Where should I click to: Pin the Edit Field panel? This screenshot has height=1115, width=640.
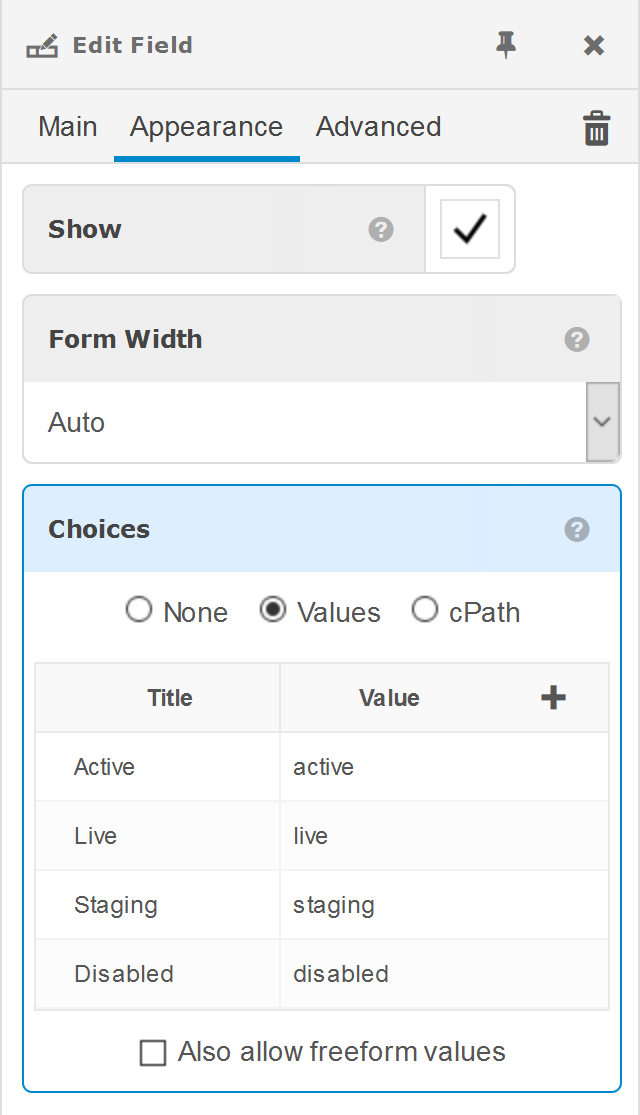[507, 45]
